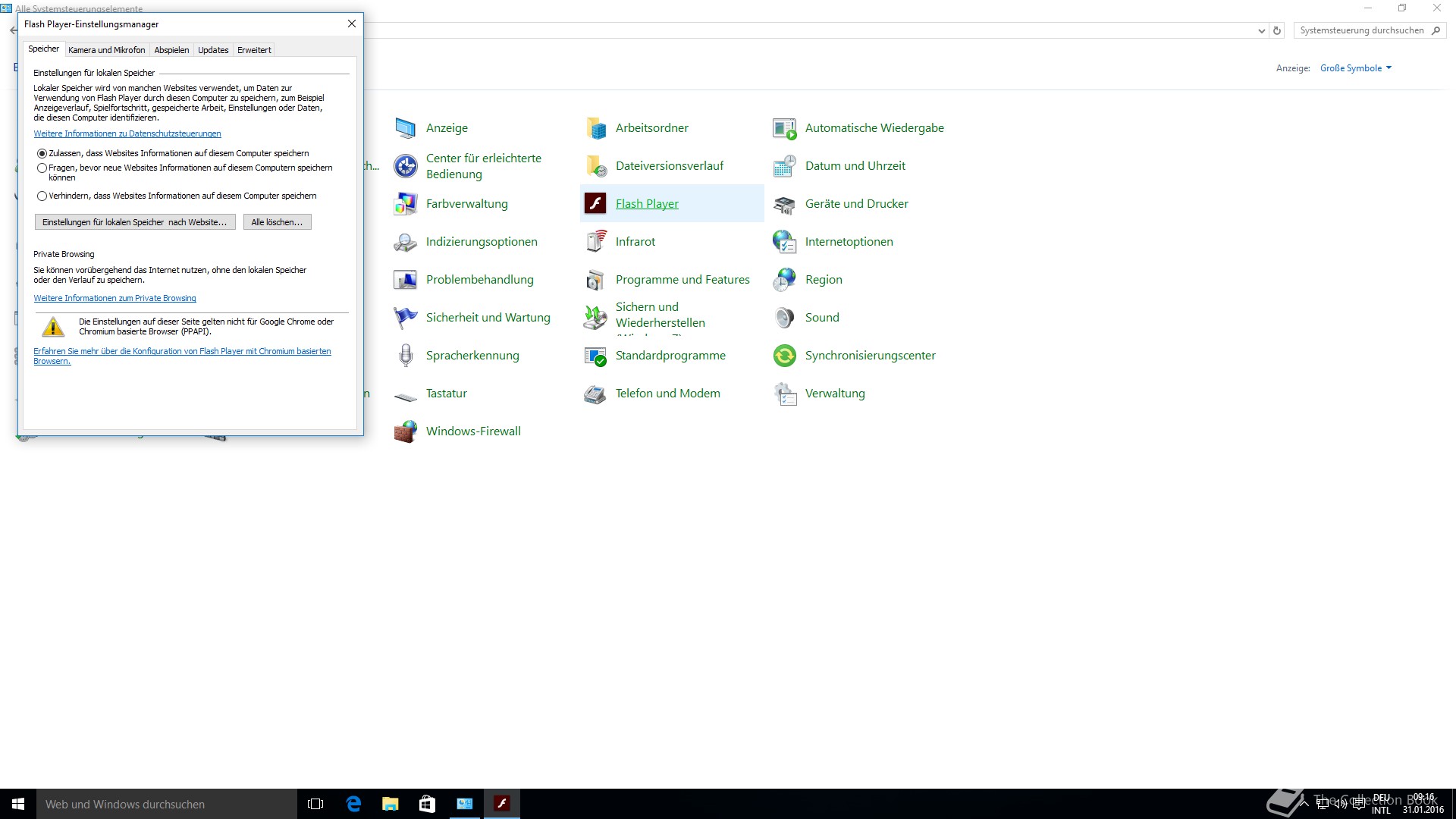Open Programme und Features icon
The width and height of the screenshot is (1456, 819).
coord(595,280)
